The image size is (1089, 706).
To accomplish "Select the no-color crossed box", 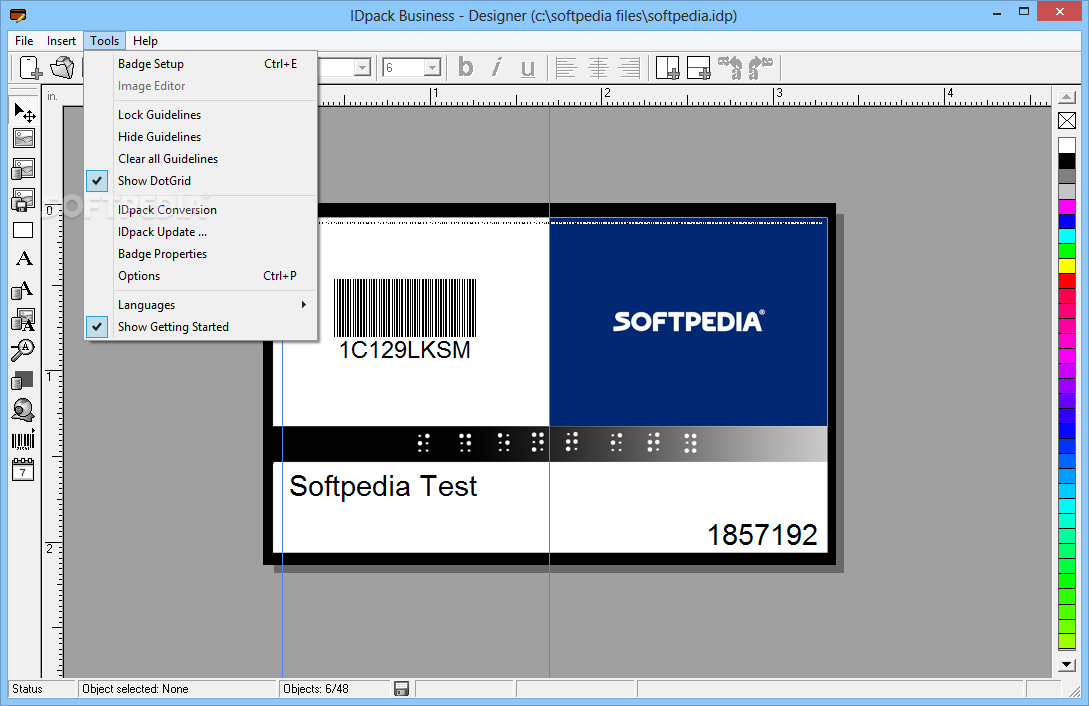I will click(x=1067, y=120).
